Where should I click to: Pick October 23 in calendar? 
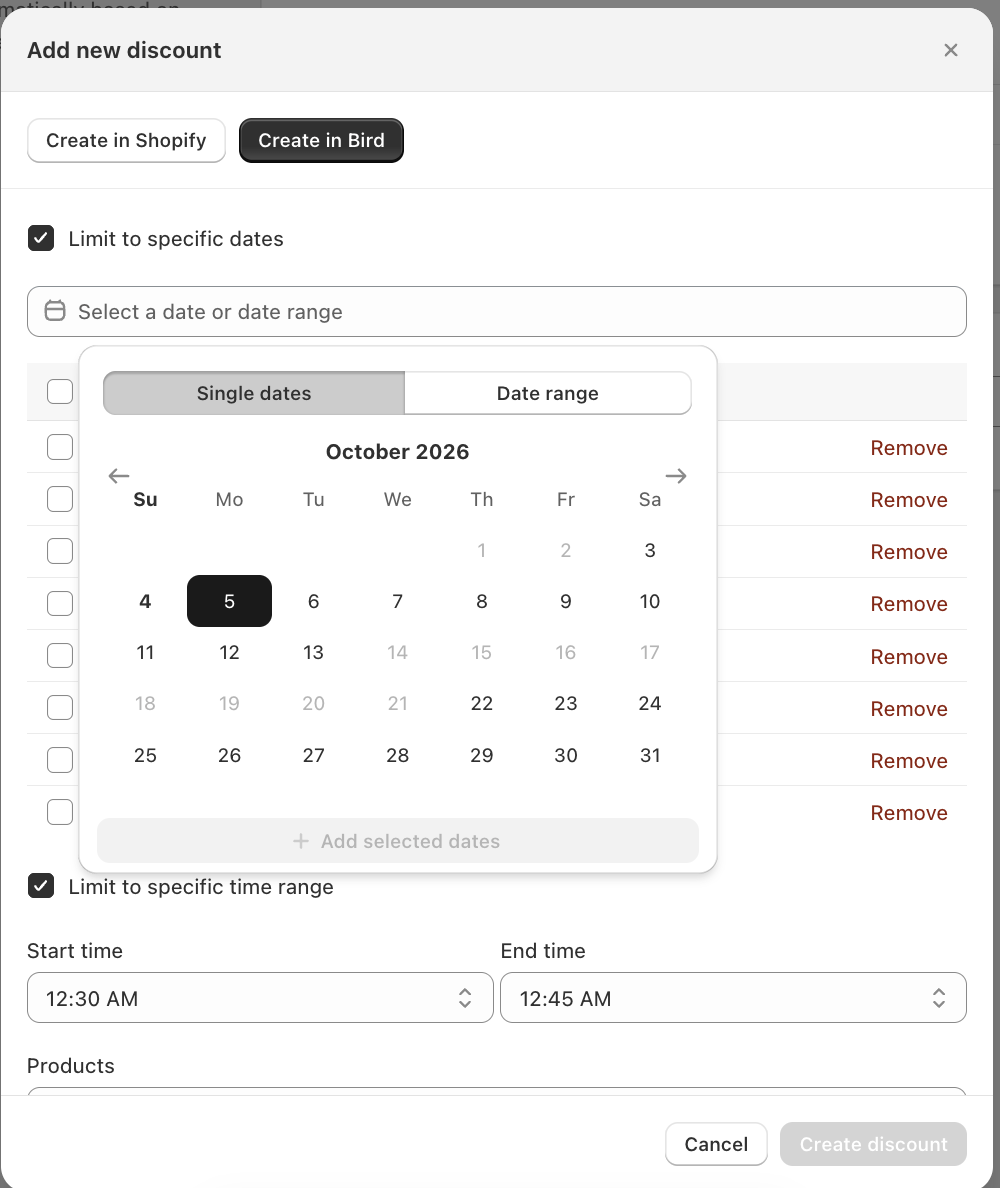pos(566,703)
